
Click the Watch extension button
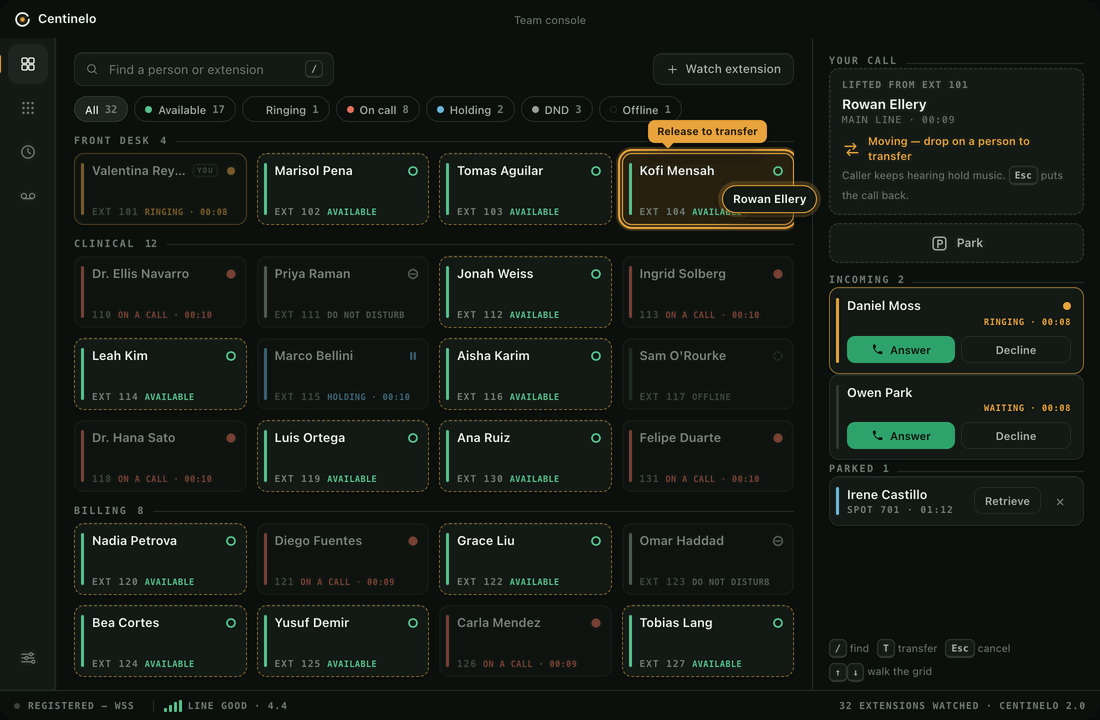pos(723,69)
